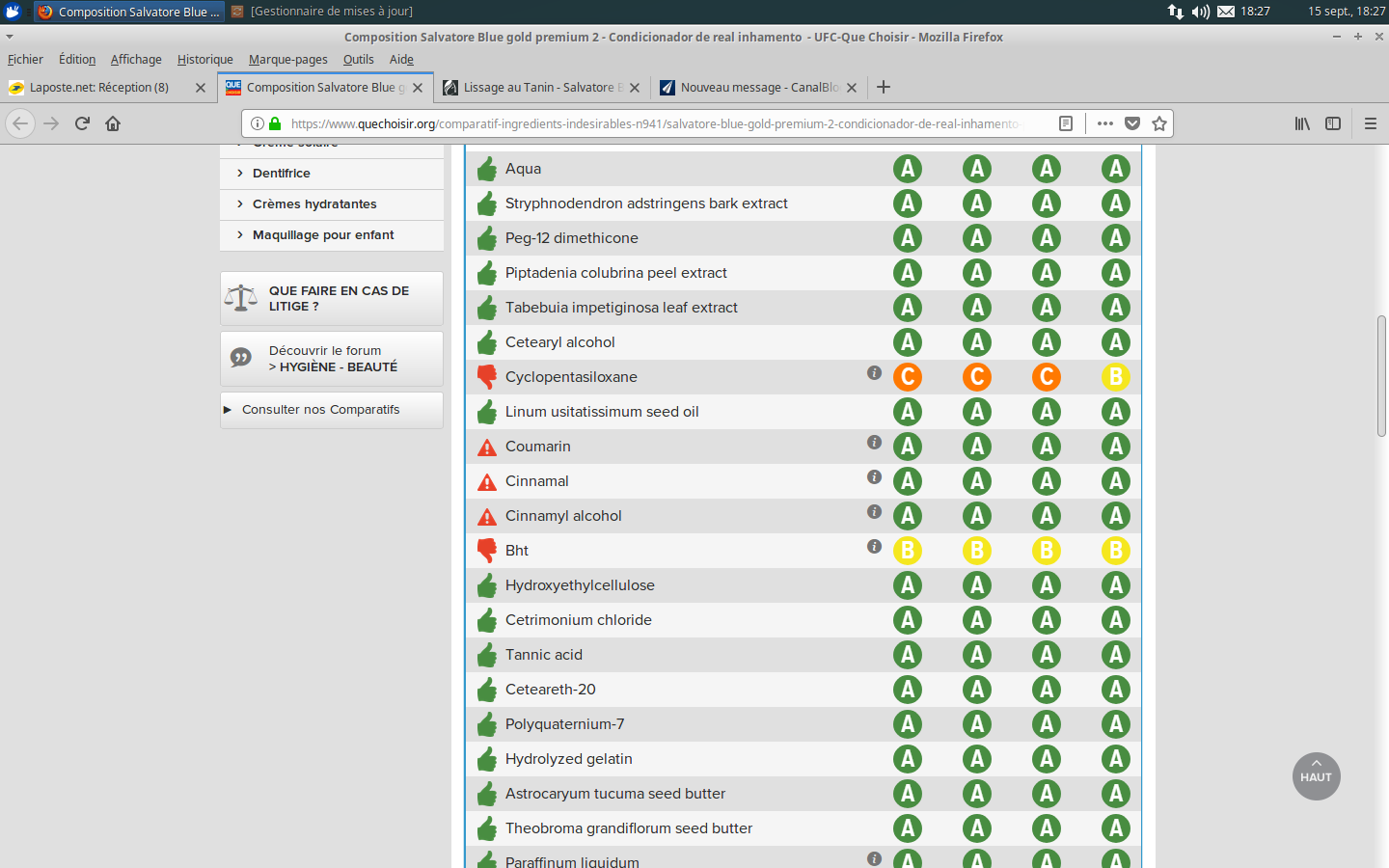Viewport: 1389px width, 868px height.
Task: Open the Marque-pages menu
Action: coord(287,60)
